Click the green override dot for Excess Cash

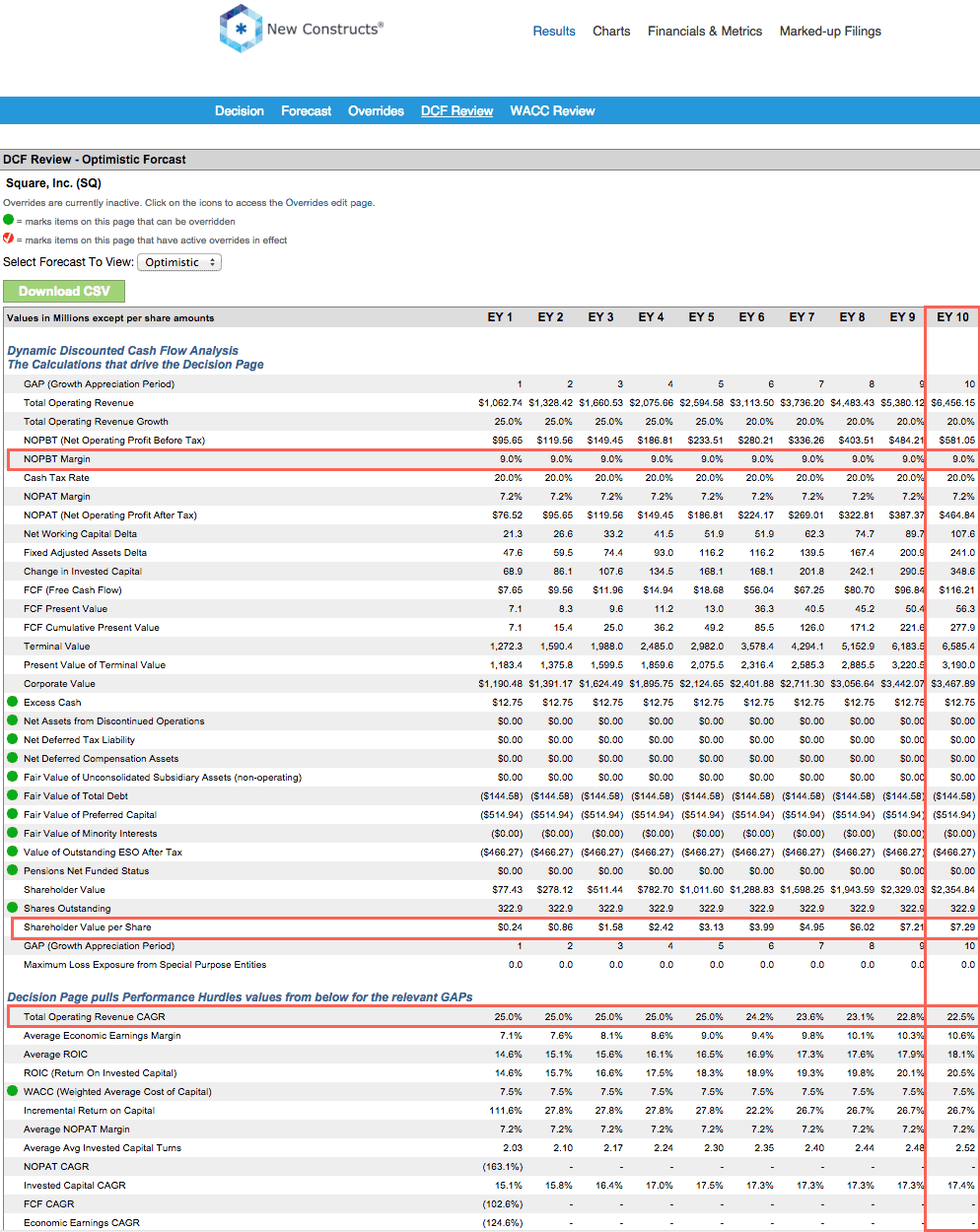pos(13,702)
